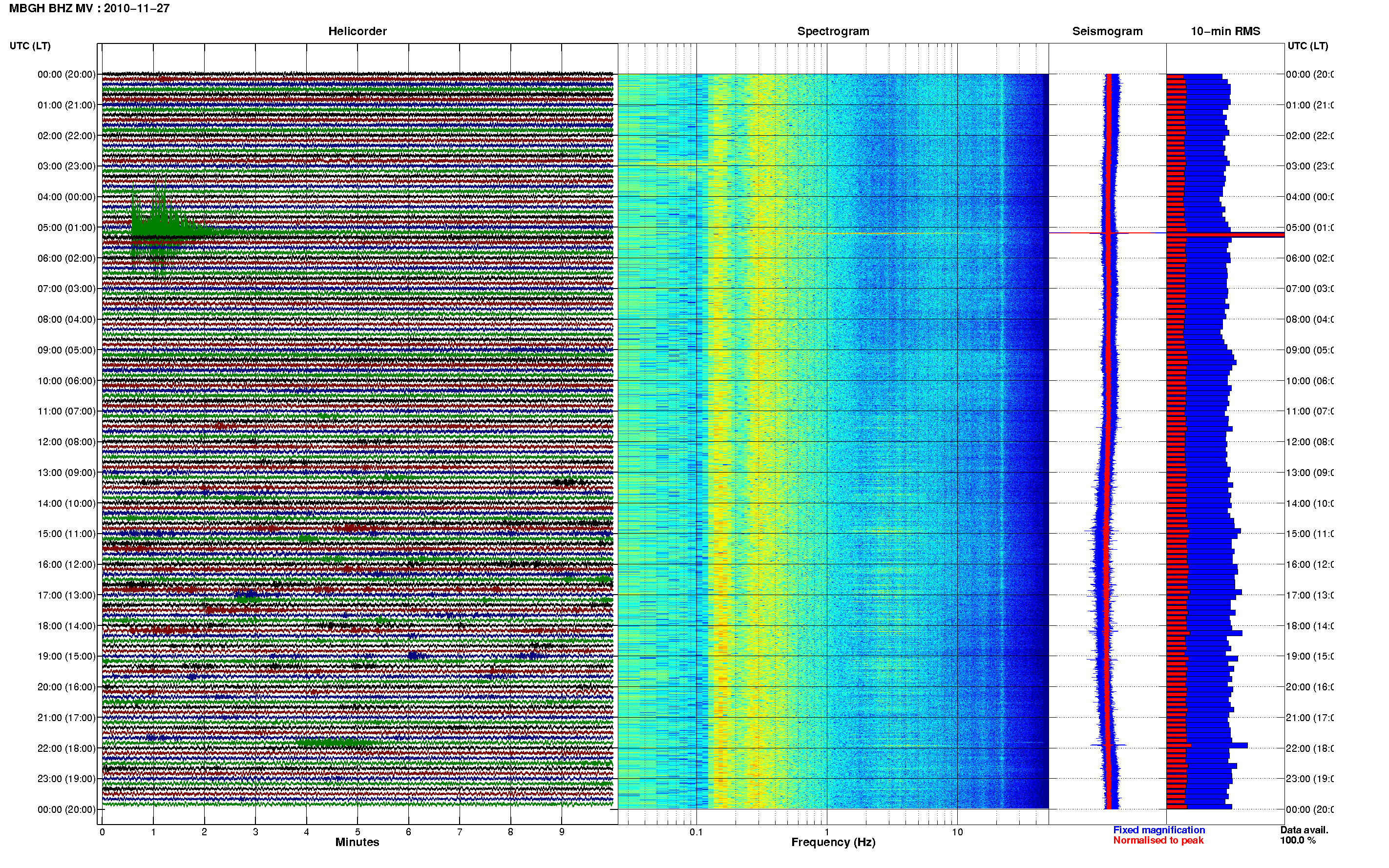Click the 'Frequency (Hz)' axis label
1389x868 pixels.
point(833,842)
